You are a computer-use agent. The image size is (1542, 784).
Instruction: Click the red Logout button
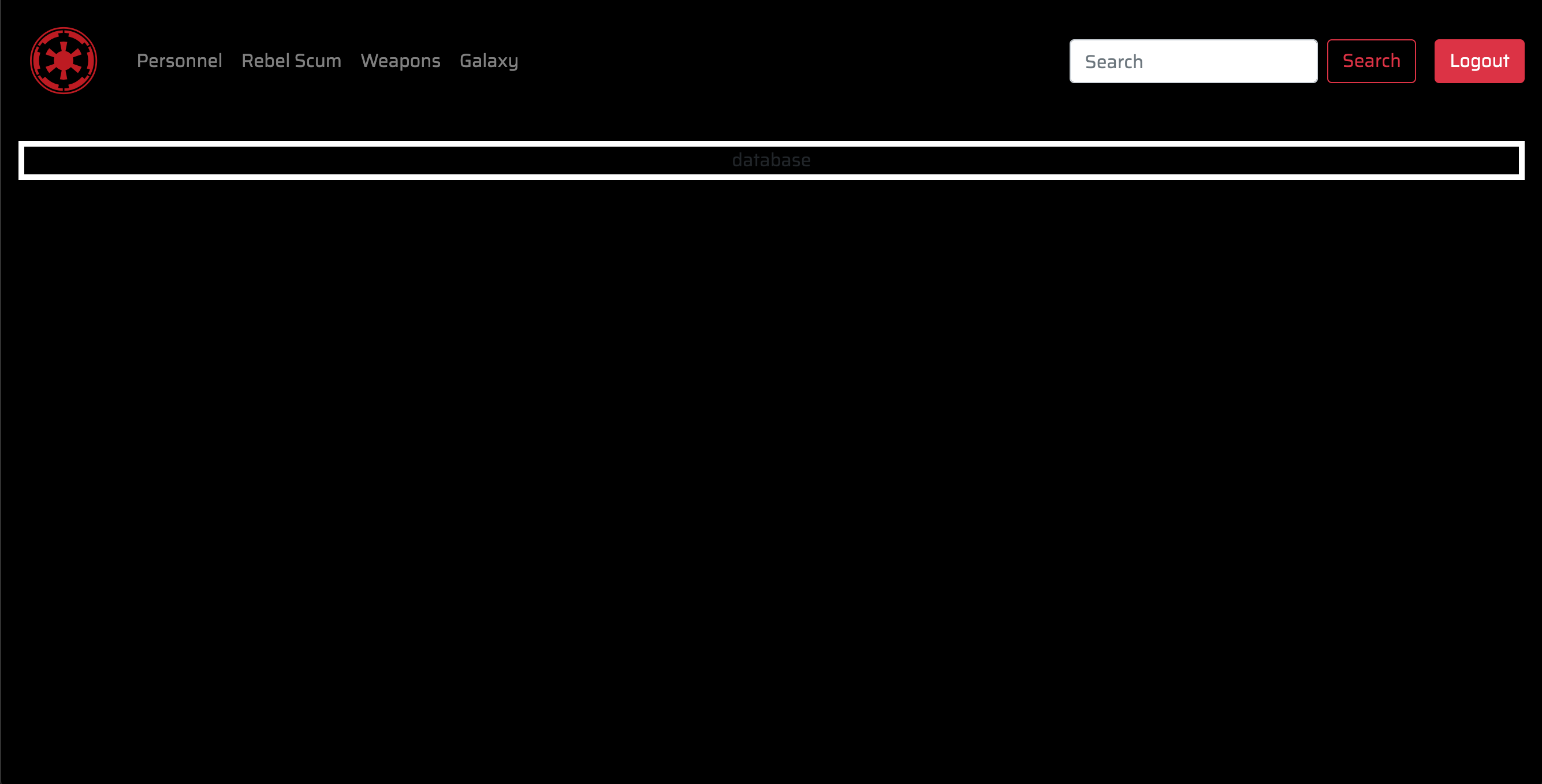pyautogui.click(x=1478, y=61)
